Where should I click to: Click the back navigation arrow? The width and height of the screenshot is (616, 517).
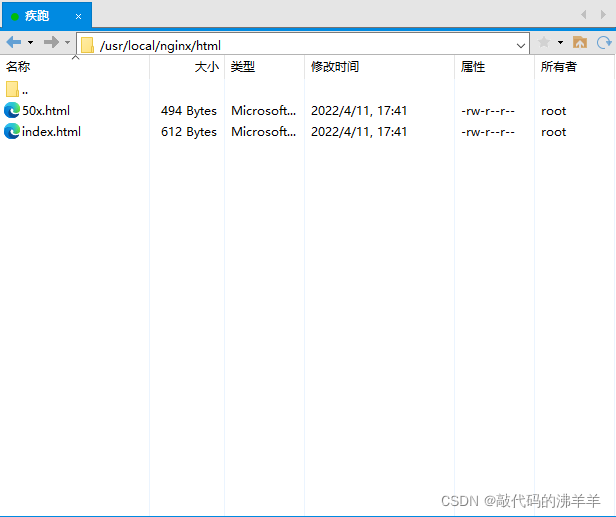[x=14, y=42]
